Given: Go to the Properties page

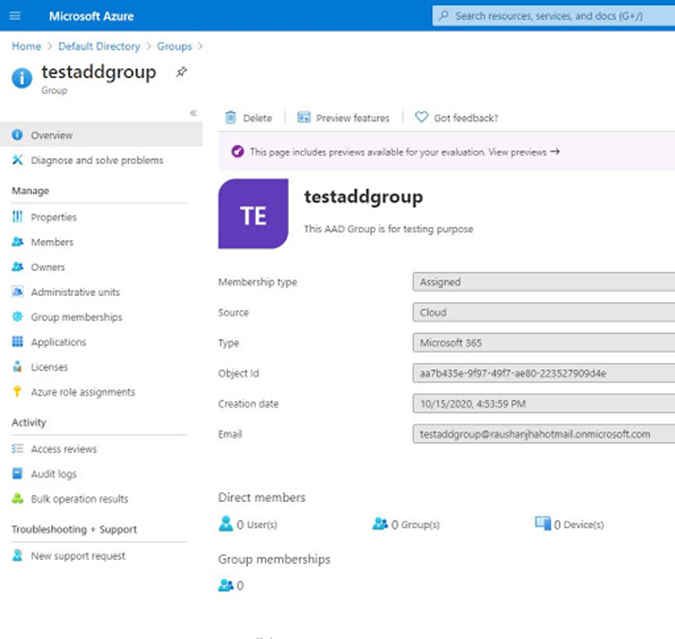Looking at the screenshot, I should coord(54,217).
